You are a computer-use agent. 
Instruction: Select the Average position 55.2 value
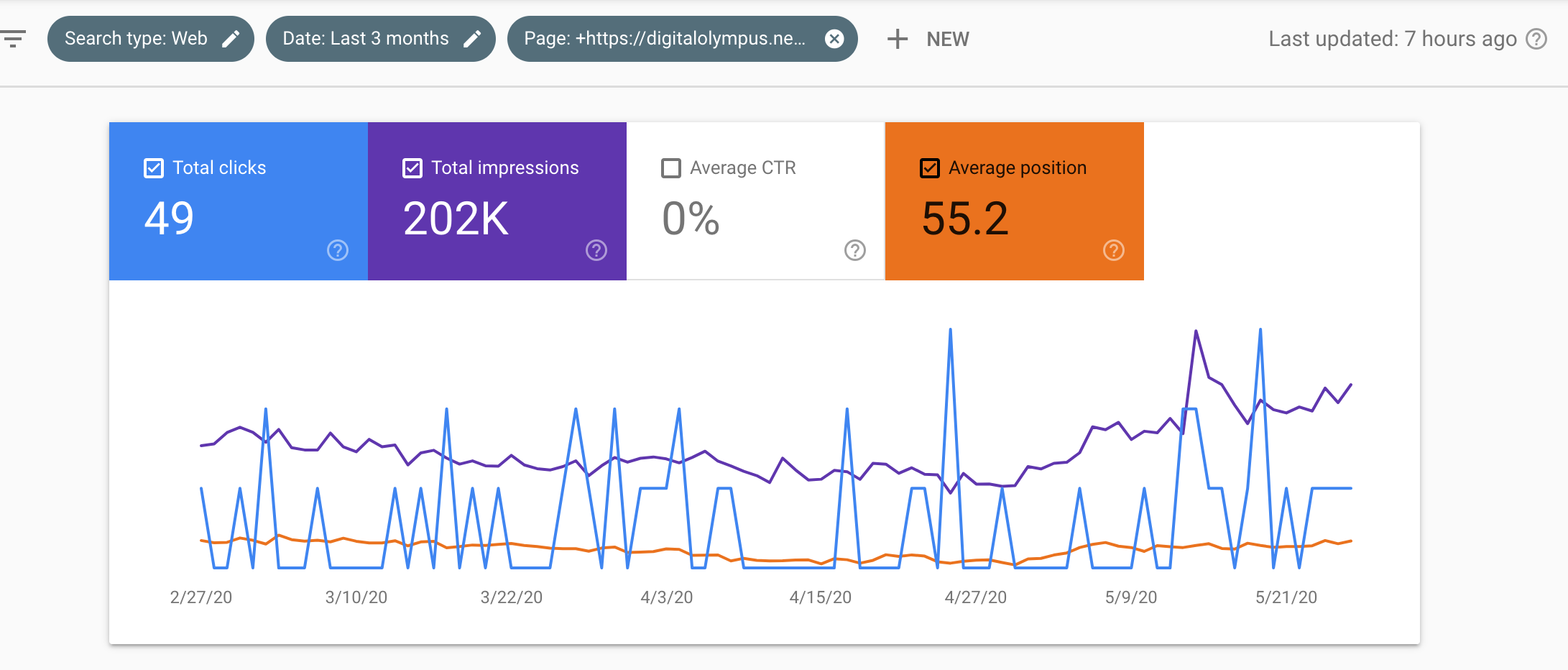point(965,219)
